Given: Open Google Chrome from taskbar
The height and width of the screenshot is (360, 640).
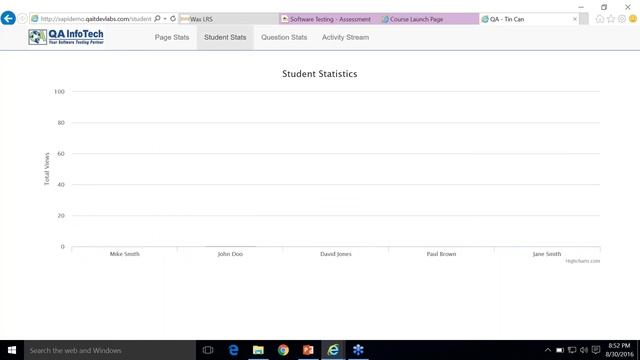Looking at the screenshot, I should (283, 350).
